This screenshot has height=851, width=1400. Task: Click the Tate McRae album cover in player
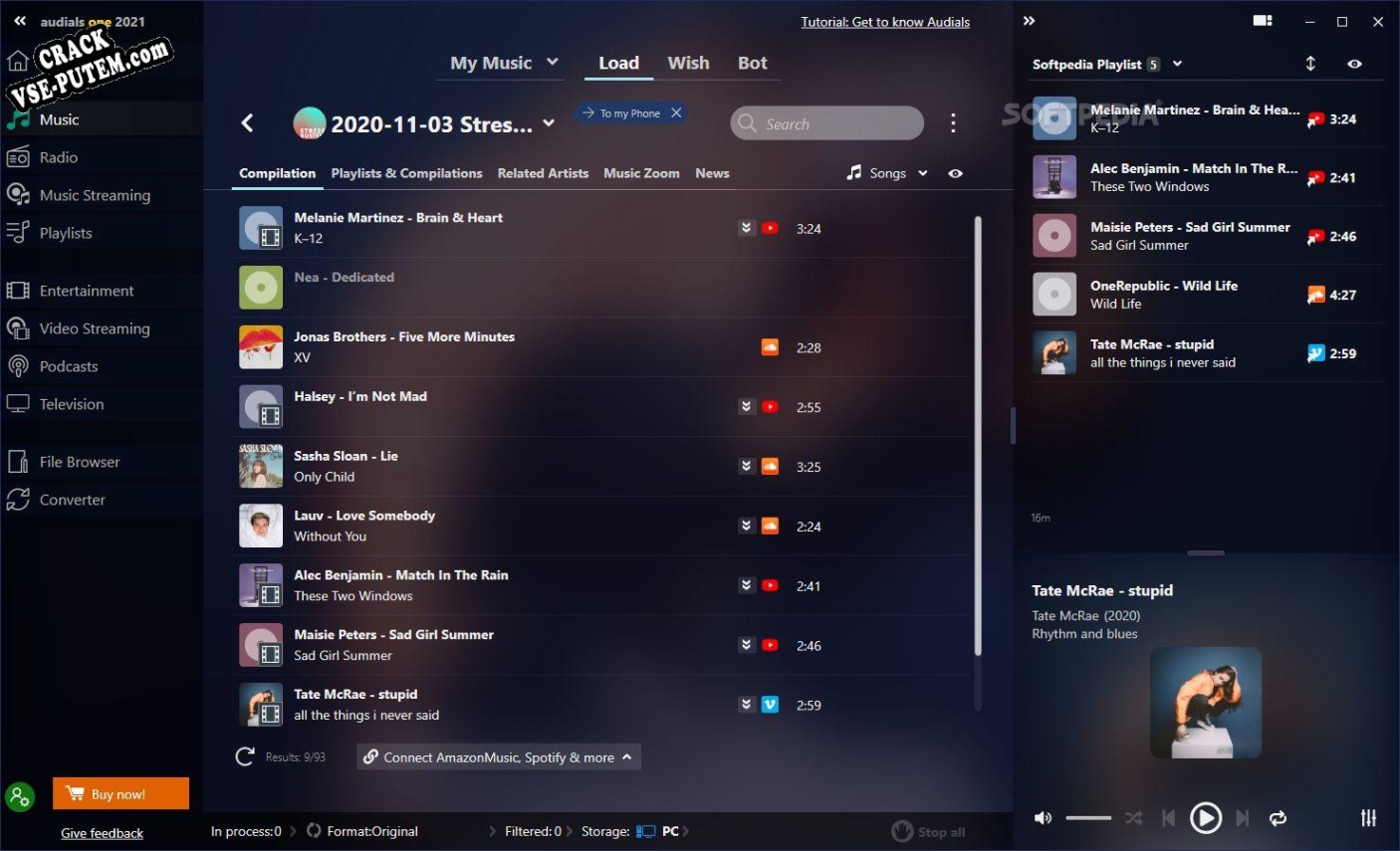[x=1206, y=703]
